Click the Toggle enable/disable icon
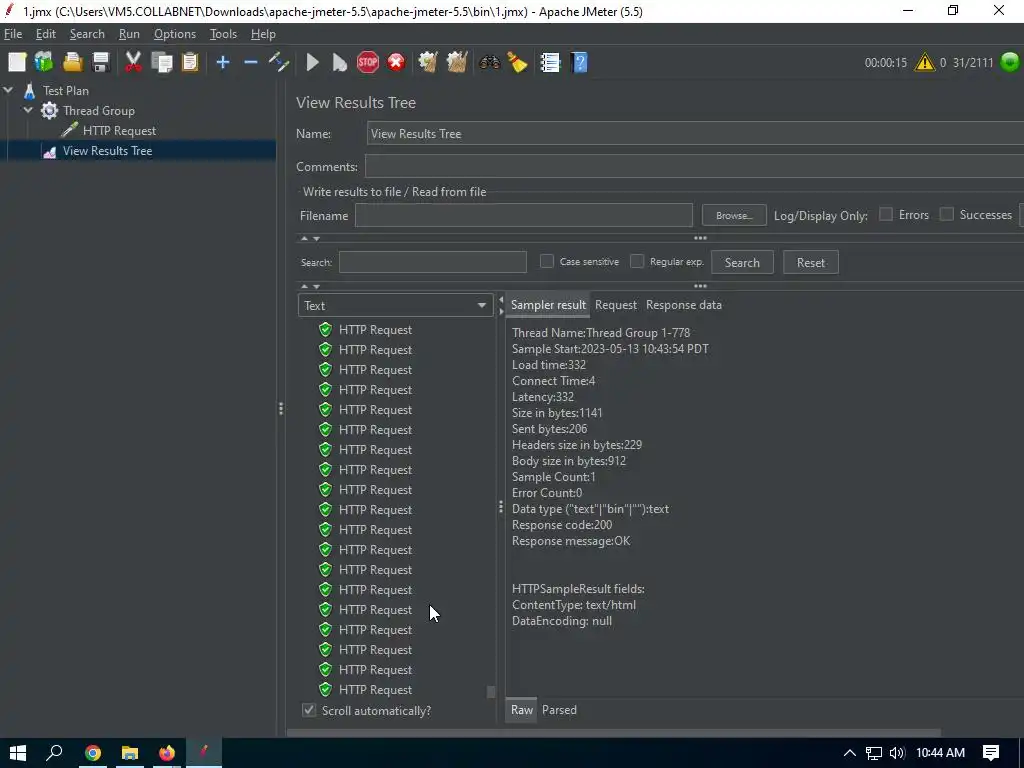 click(x=279, y=63)
